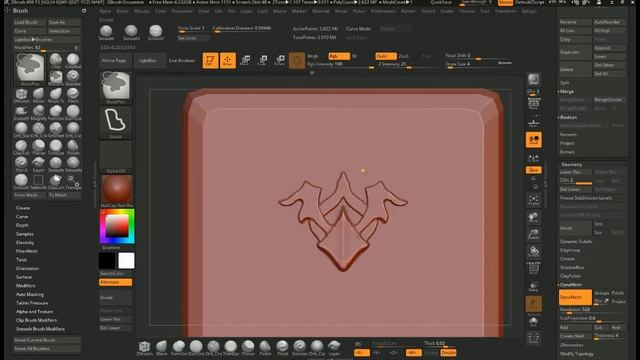The width and height of the screenshot is (640, 360).
Task: Pick the Move brush in bottom shelf
Action: tap(161, 347)
